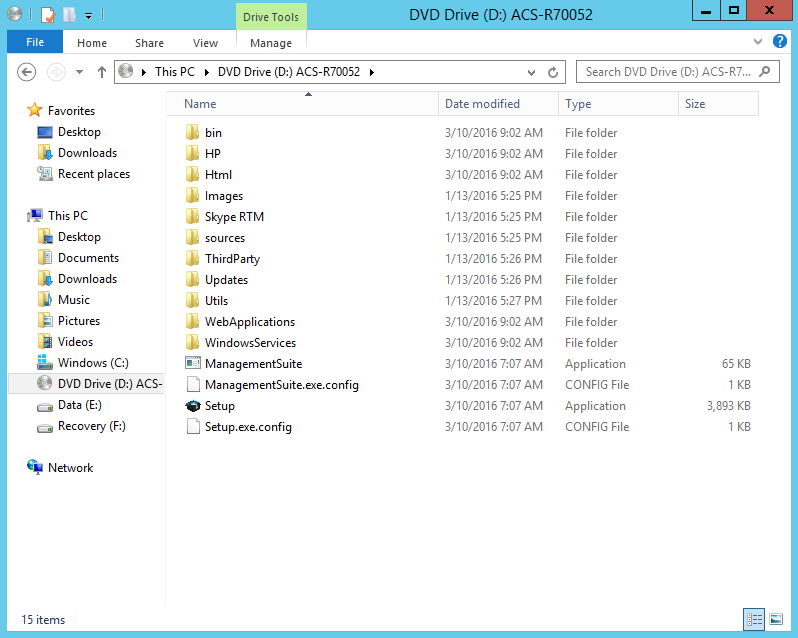Click the New folder quick access icon
The width and height of the screenshot is (798, 638).
pyautogui.click(x=69, y=15)
